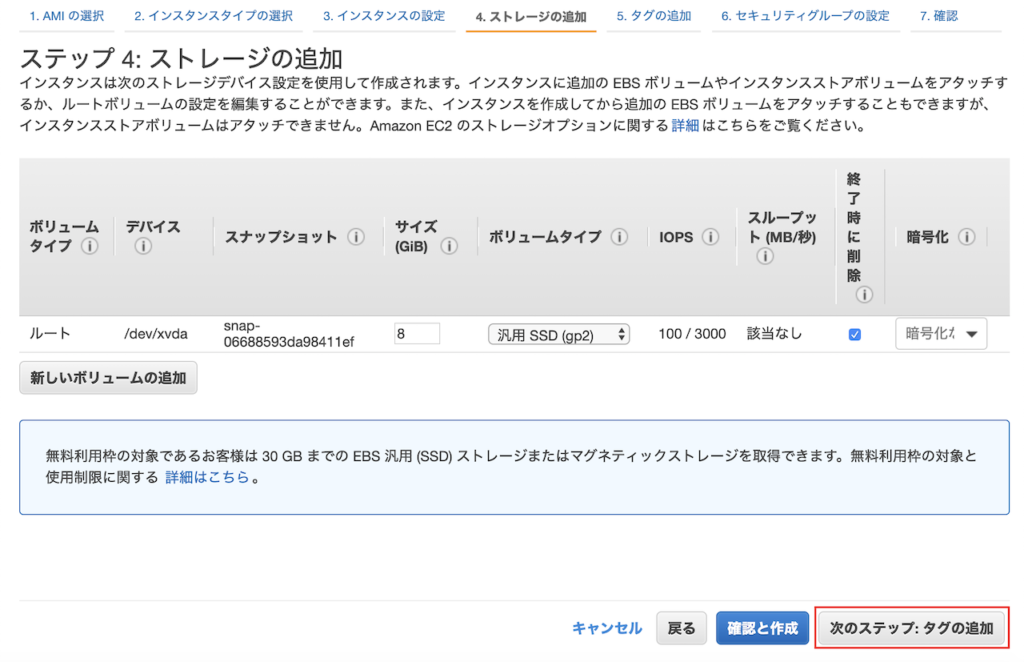
Task: Open the 汎用 SSD (gp2) volume type dropdown
Action: [x=558, y=335]
